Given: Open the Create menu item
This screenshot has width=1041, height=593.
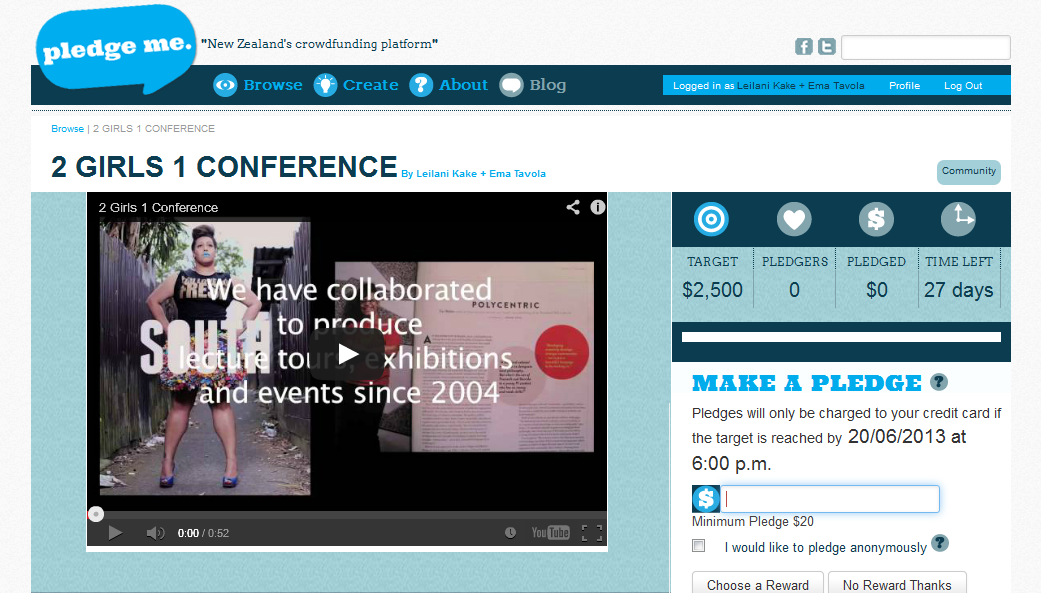Looking at the screenshot, I should (356, 85).
